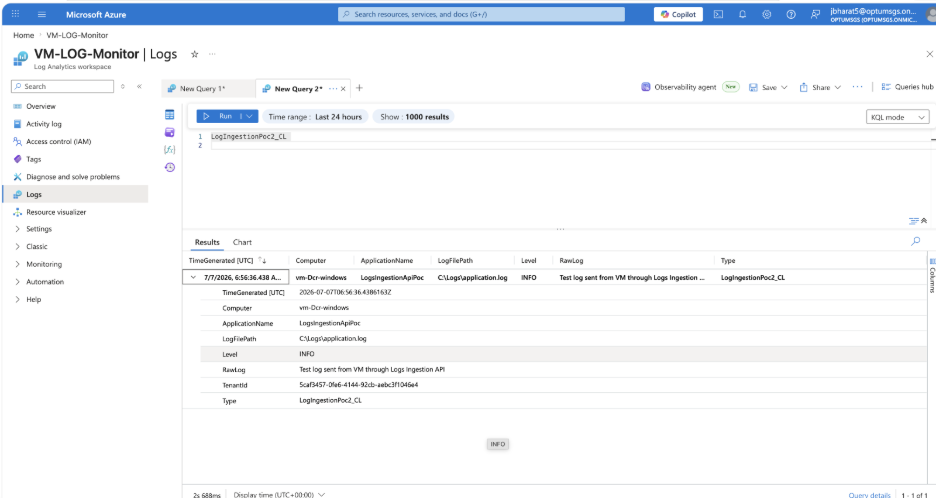Click the left navigation Search box
The image size is (936, 498).
62,87
